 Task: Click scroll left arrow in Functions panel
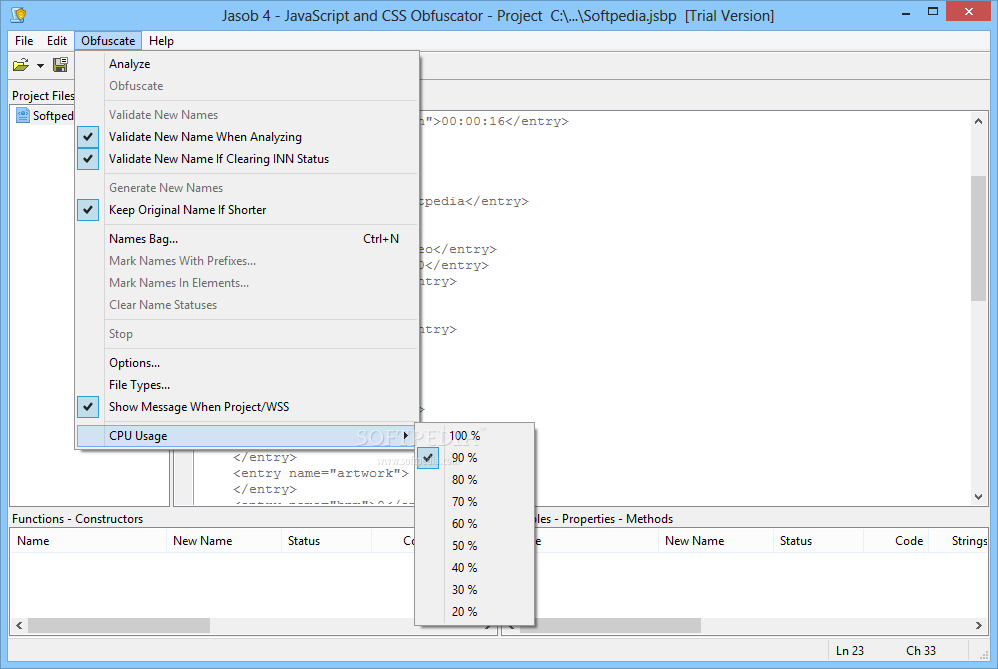click(x=19, y=626)
